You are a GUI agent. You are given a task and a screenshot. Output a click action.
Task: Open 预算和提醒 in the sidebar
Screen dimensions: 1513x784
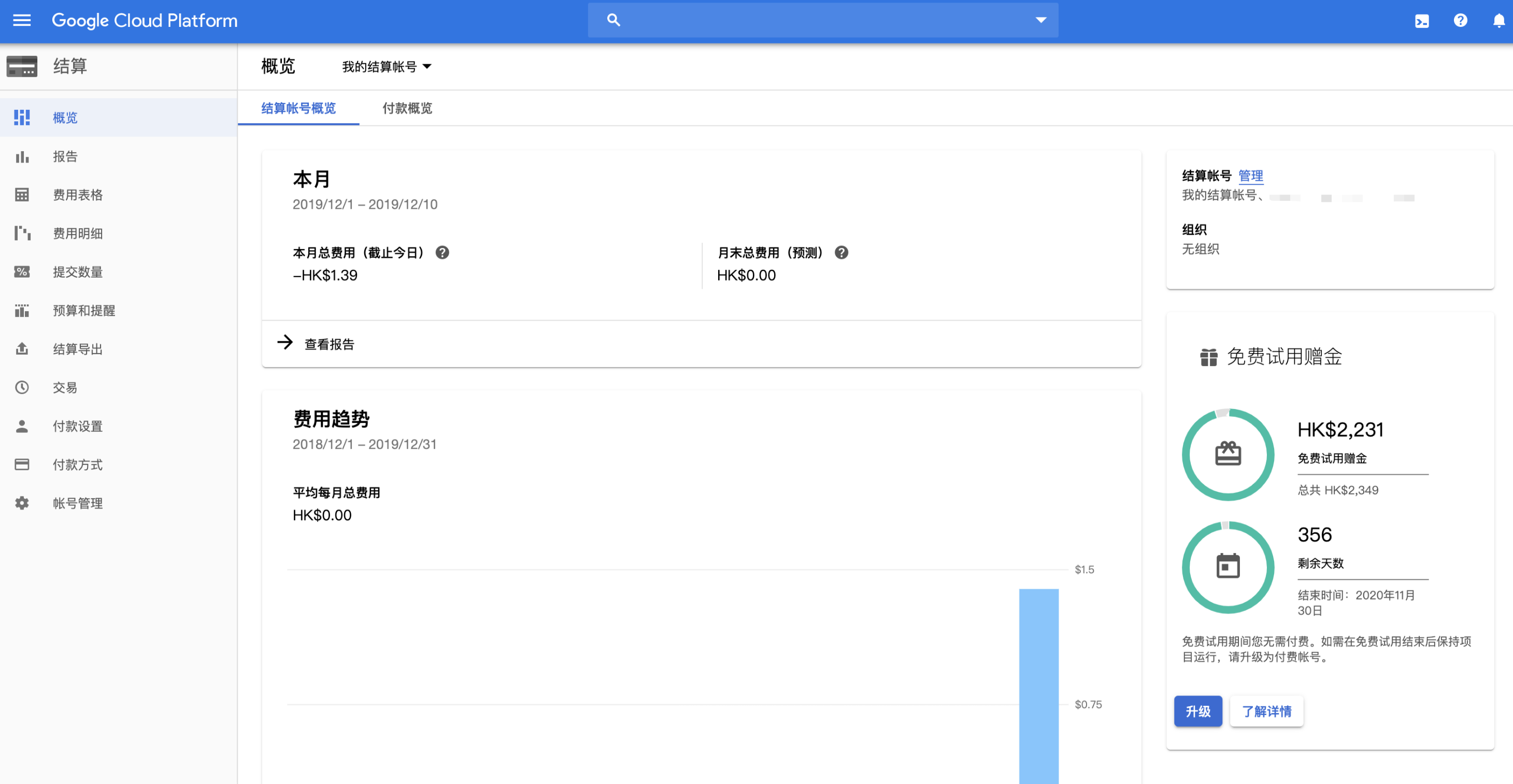click(119, 310)
